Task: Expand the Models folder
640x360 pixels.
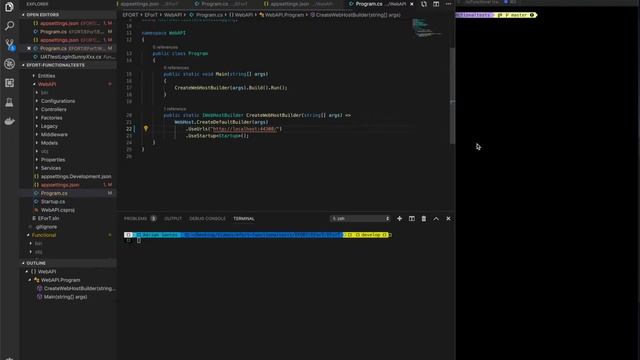Action: (x=49, y=143)
